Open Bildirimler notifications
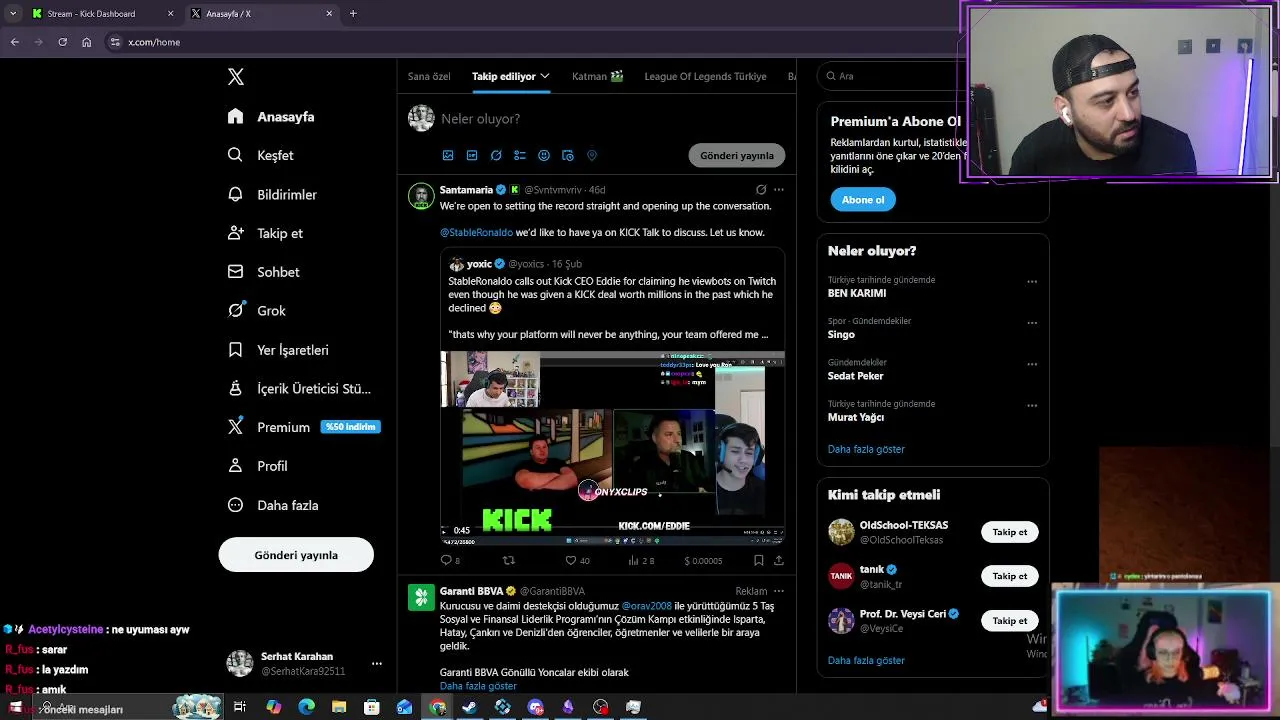 click(272, 194)
